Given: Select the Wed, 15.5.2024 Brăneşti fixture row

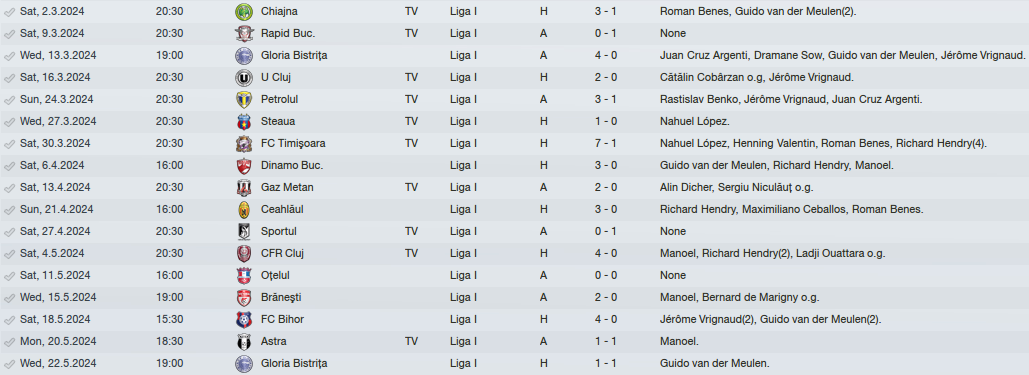Looking at the screenshot, I should (x=514, y=298).
